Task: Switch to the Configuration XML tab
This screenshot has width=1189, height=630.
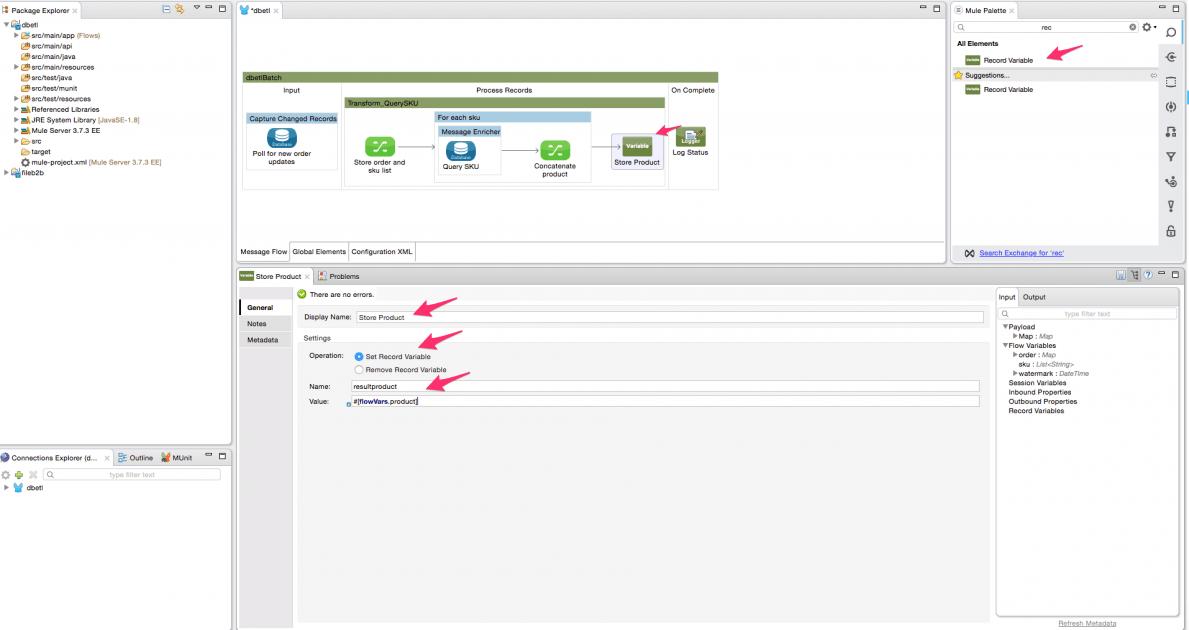Action: (381, 251)
